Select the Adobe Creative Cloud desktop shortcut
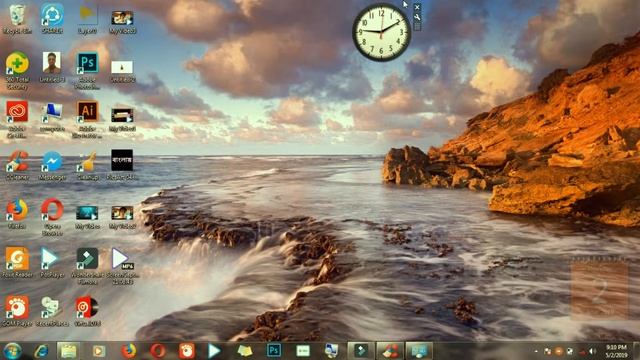This screenshot has height=360, width=640. tap(17, 119)
